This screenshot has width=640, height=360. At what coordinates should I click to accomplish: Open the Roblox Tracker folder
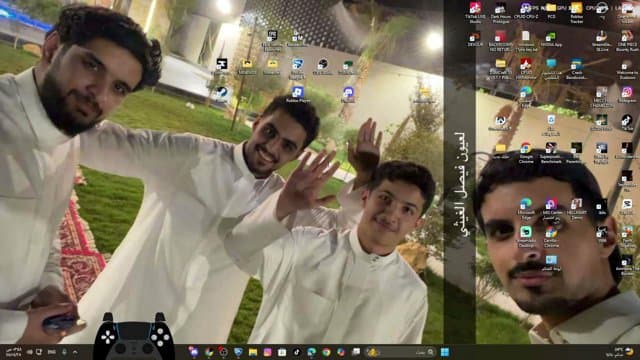point(576,13)
